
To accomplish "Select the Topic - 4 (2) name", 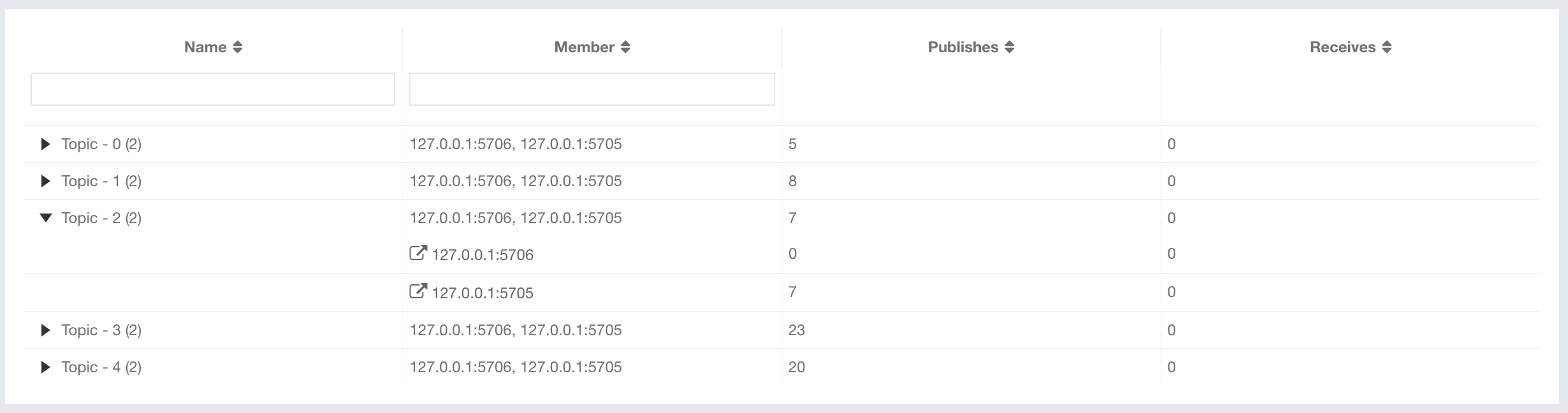I will click(x=101, y=367).
